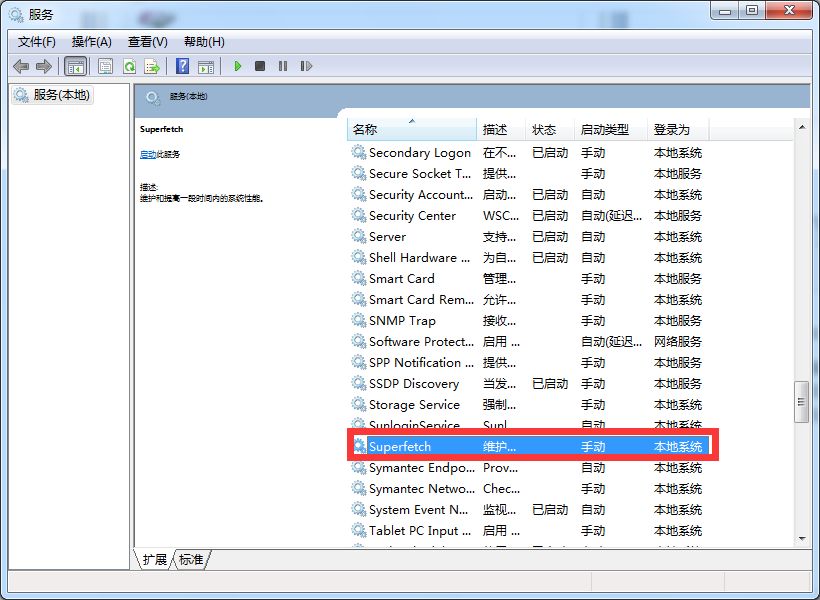
Task: Click gear icon beside Smart Card
Action: pos(359,278)
